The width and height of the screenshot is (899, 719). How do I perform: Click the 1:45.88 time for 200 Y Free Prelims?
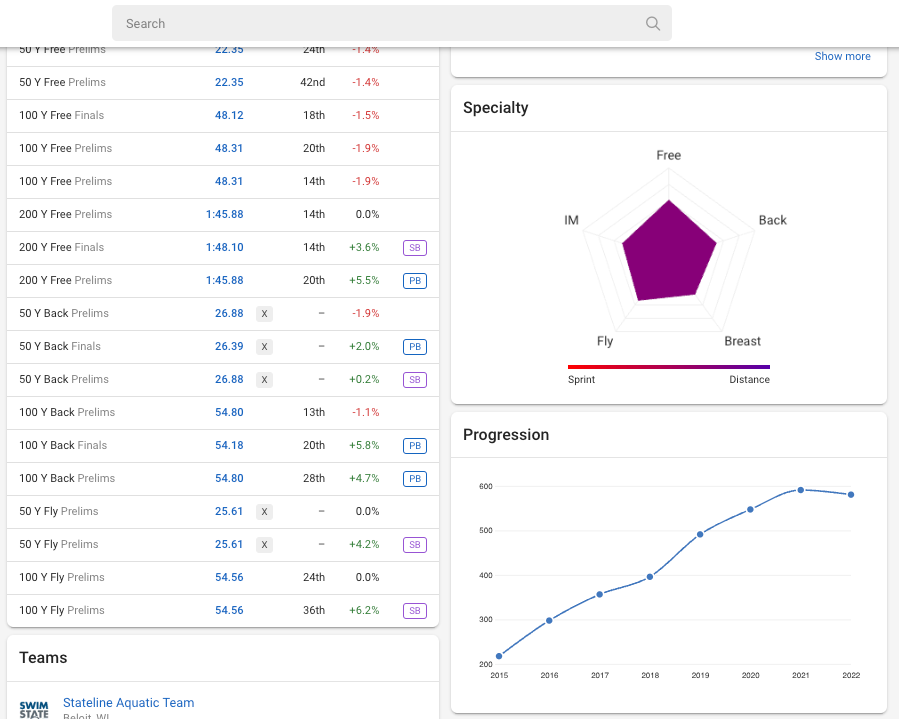pos(225,214)
